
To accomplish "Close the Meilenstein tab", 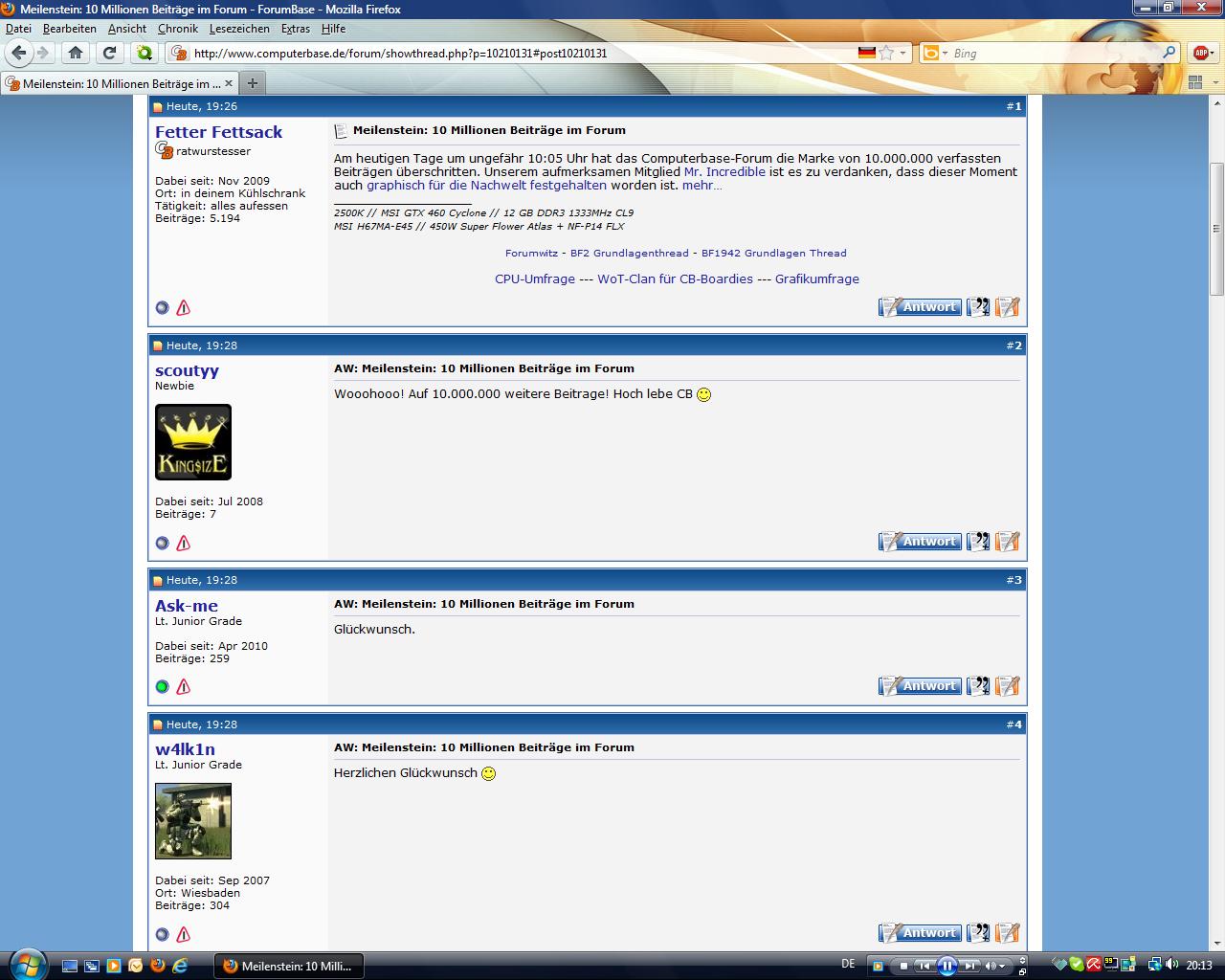I will coord(230,83).
